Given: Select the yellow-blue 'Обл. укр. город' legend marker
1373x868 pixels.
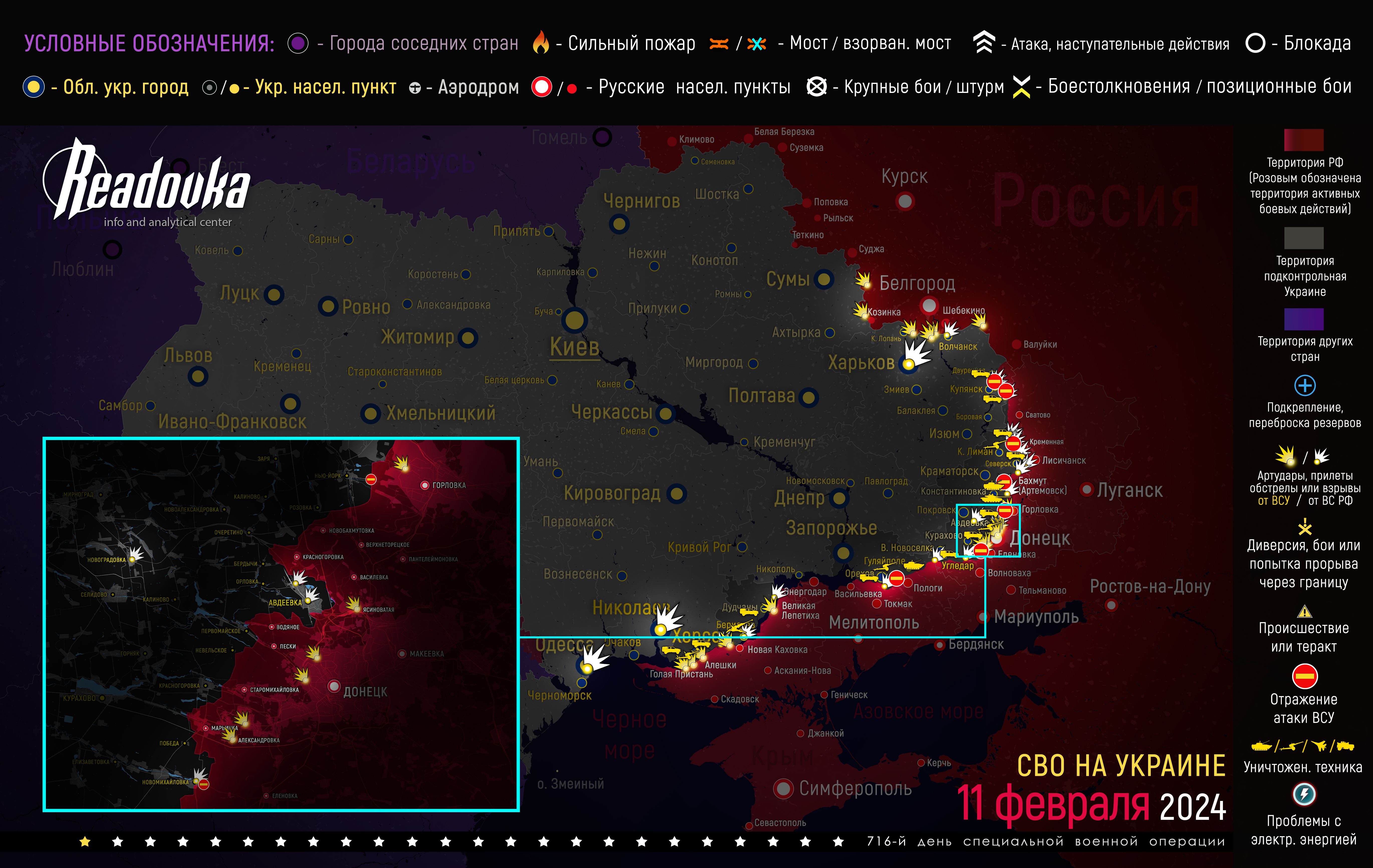Looking at the screenshot, I should pyautogui.click(x=34, y=87).
